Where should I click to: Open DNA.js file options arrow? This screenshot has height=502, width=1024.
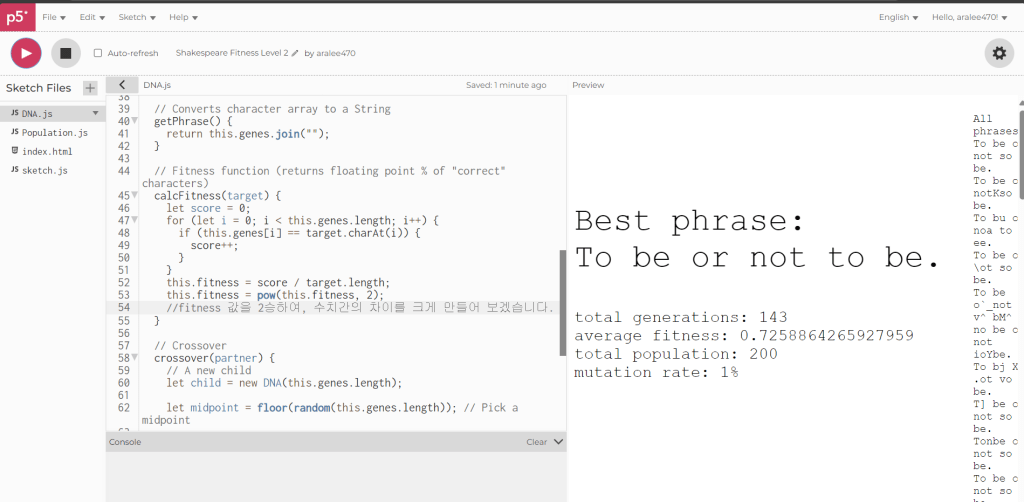coord(95,113)
